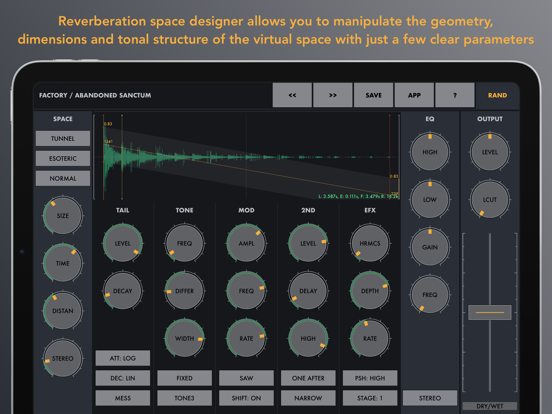
Task: Click the SPACE TIME knob
Action: click(63, 263)
